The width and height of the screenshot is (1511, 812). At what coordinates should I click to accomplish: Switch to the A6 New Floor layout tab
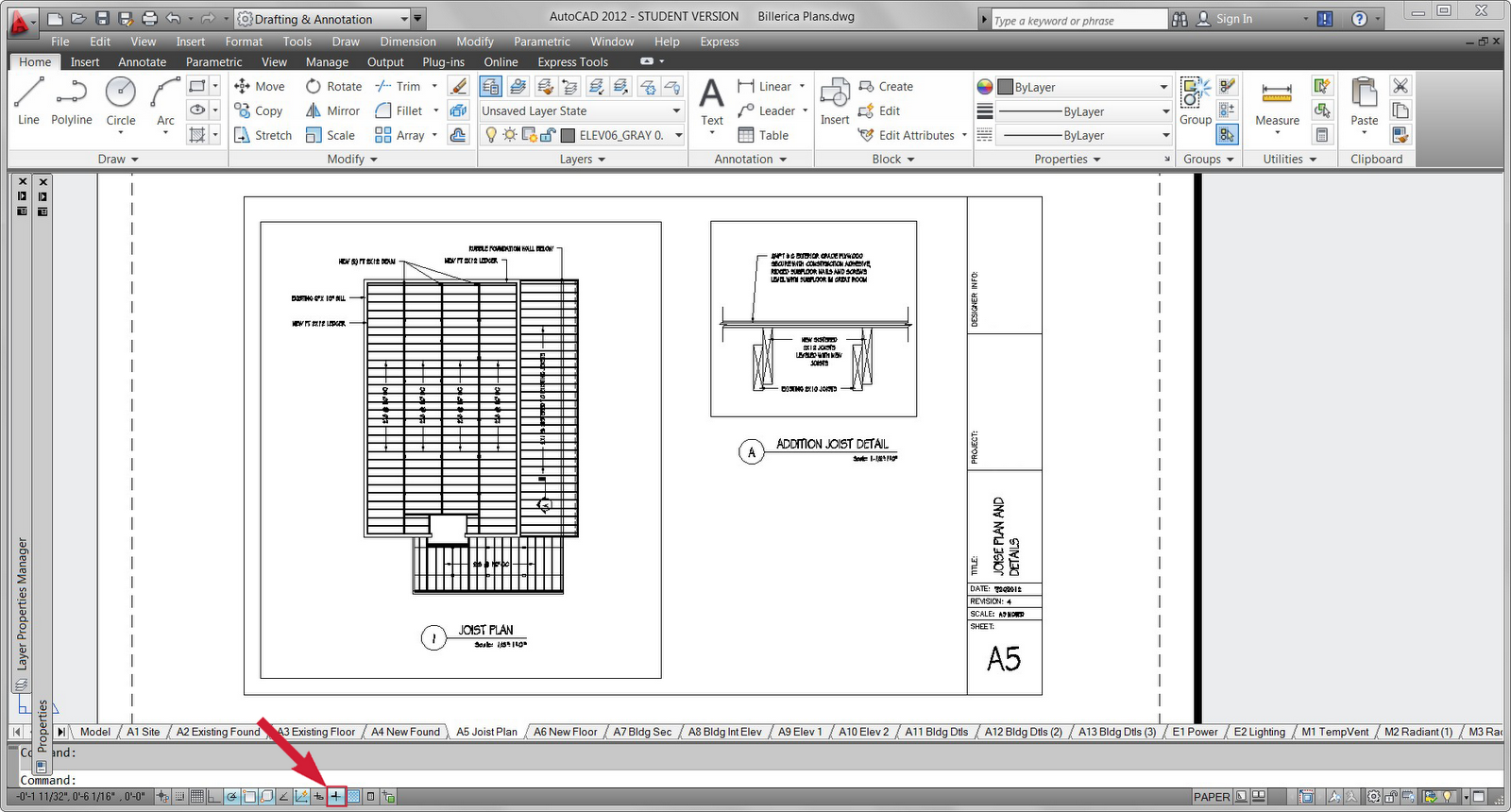565,732
